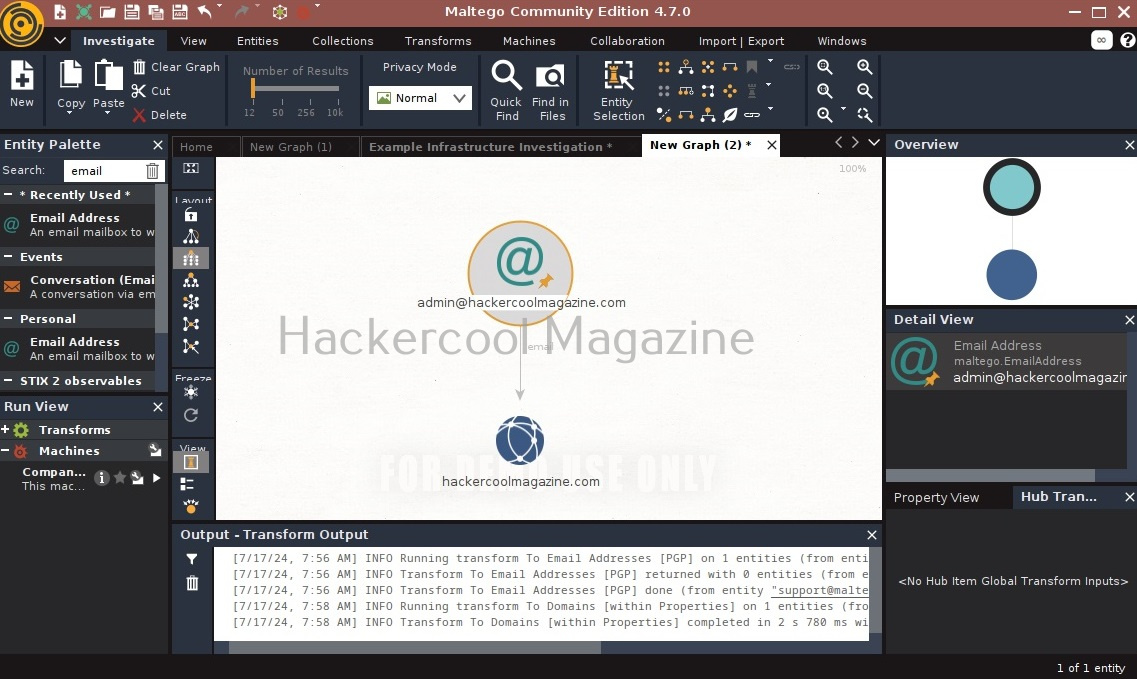Switch to the list view mode in the sidebar
The image size is (1137, 679).
pos(187,485)
